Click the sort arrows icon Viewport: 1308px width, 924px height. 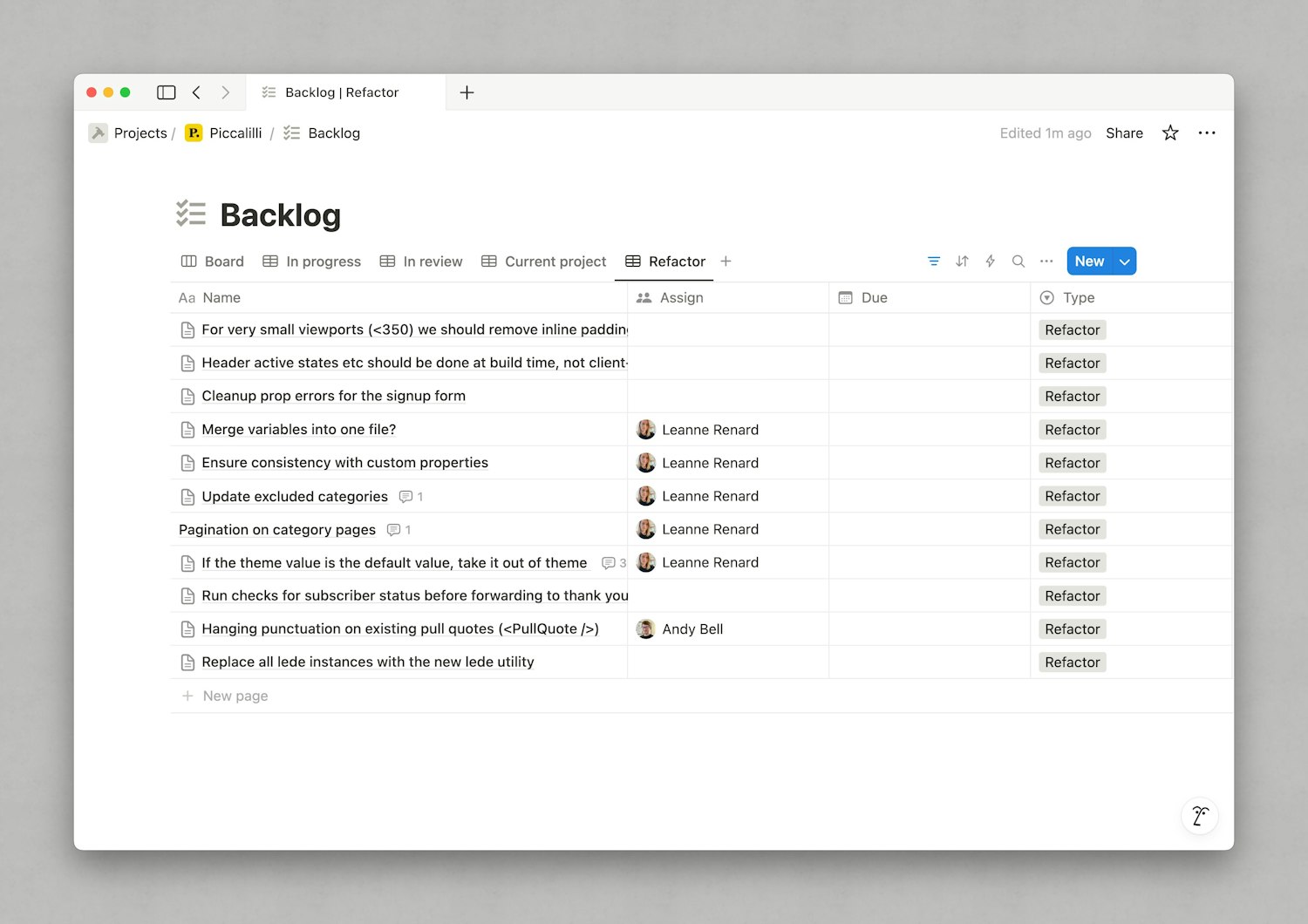962,262
